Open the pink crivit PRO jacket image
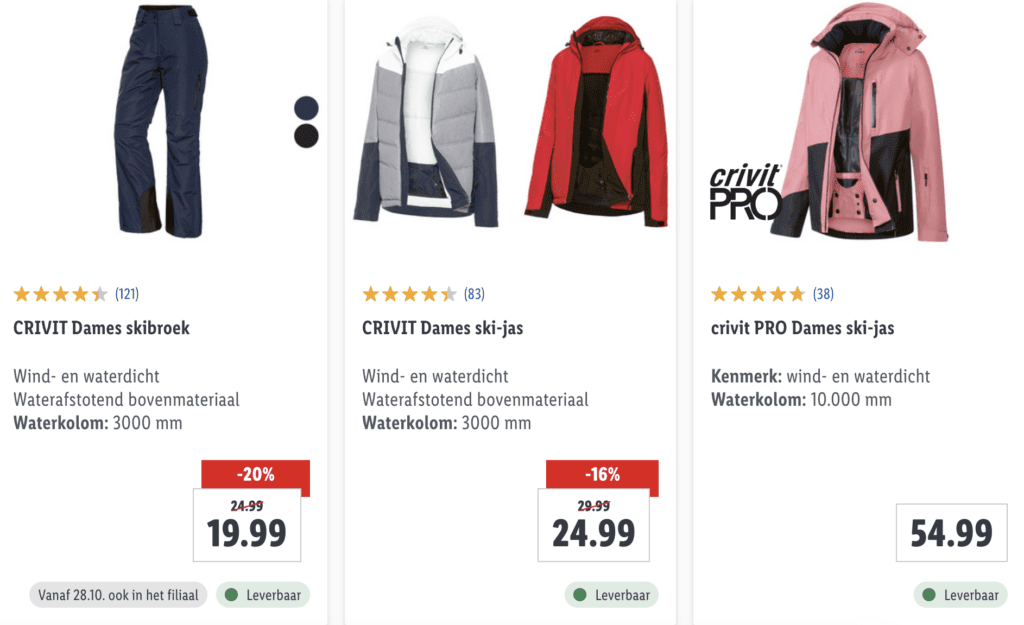The image size is (1024, 625). click(x=861, y=121)
